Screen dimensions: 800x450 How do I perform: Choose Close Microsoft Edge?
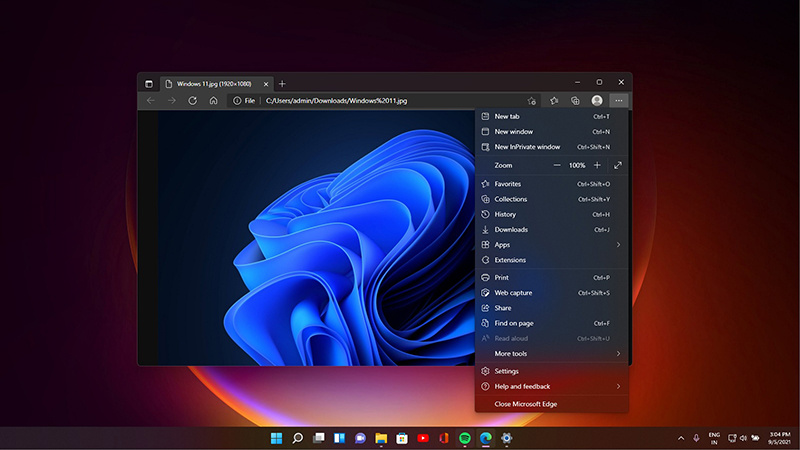pyautogui.click(x=552, y=404)
